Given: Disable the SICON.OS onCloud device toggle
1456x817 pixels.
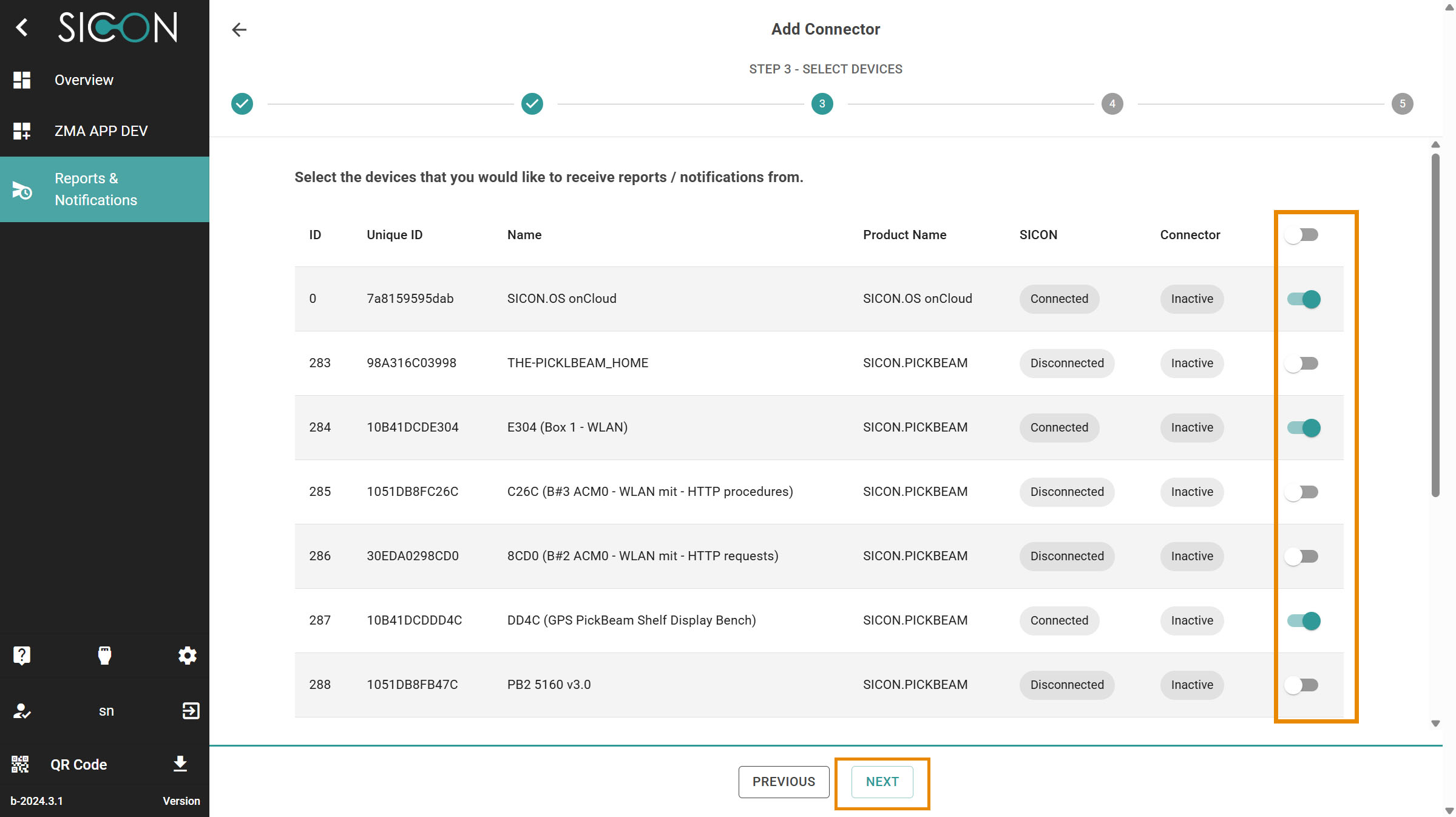Looking at the screenshot, I should click(1304, 299).
